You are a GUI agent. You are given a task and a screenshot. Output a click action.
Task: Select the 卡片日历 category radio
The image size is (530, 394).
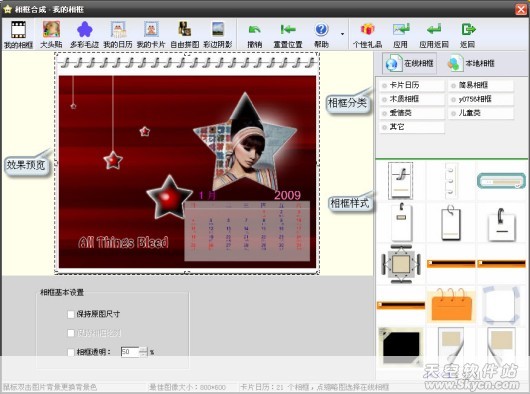tap(384, 86)
